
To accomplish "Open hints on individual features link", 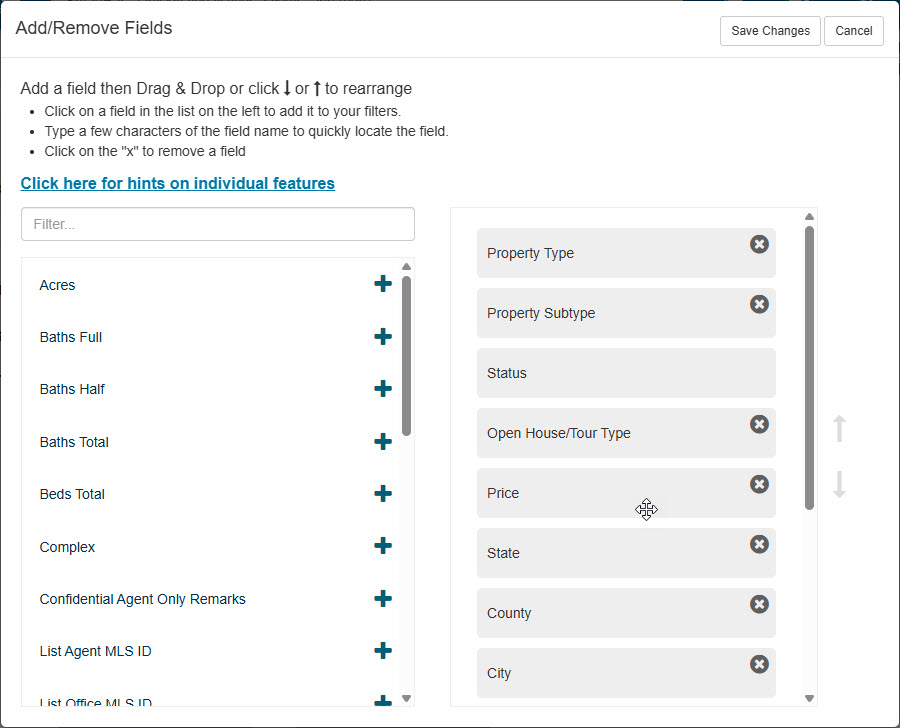I will point(177,183).
